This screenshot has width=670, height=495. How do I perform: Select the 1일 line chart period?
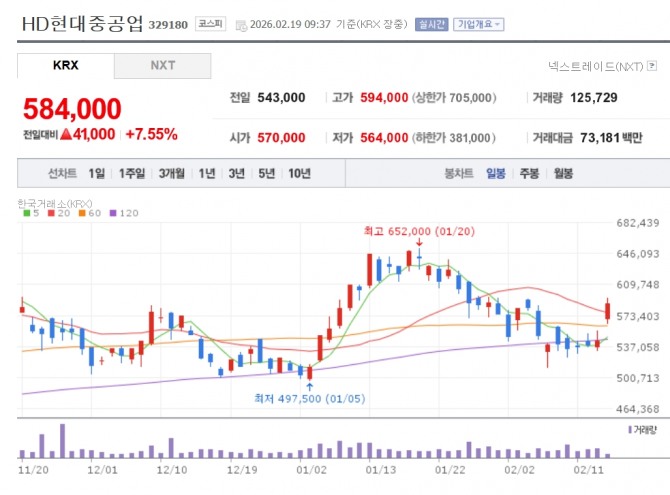[97, 173]
